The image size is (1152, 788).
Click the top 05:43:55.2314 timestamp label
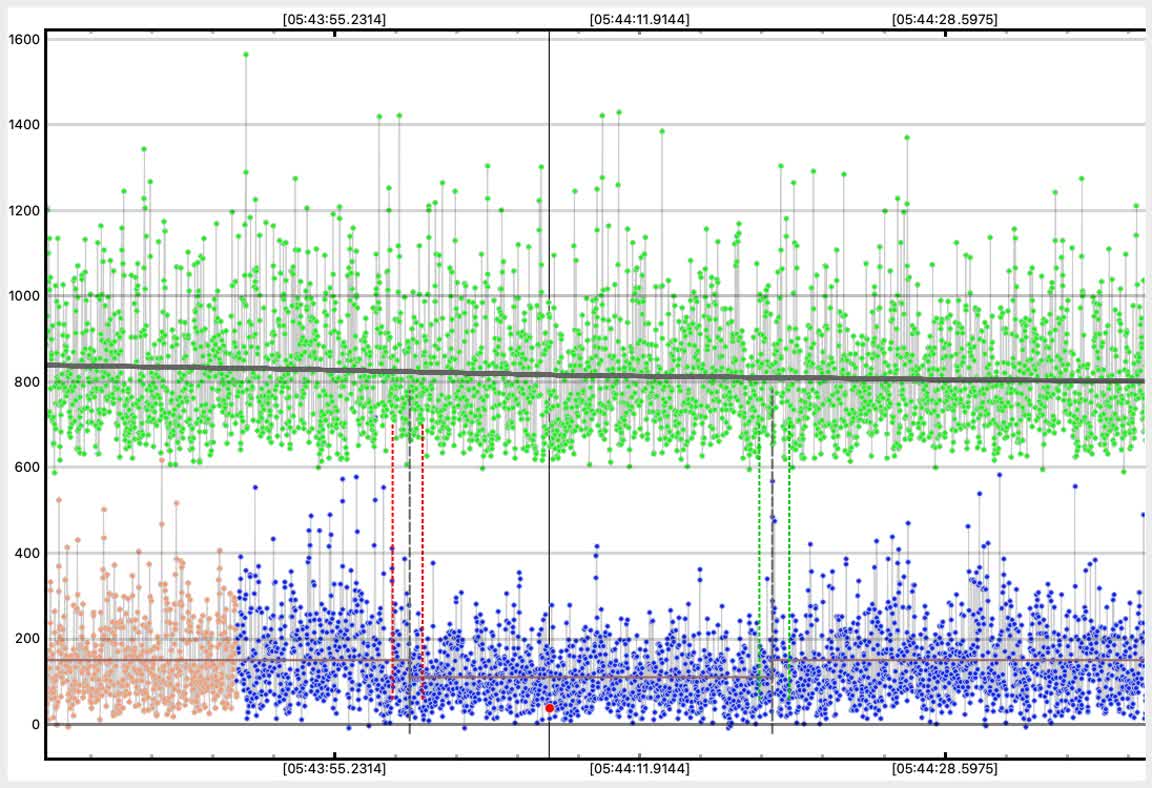[x=334, y=19]
